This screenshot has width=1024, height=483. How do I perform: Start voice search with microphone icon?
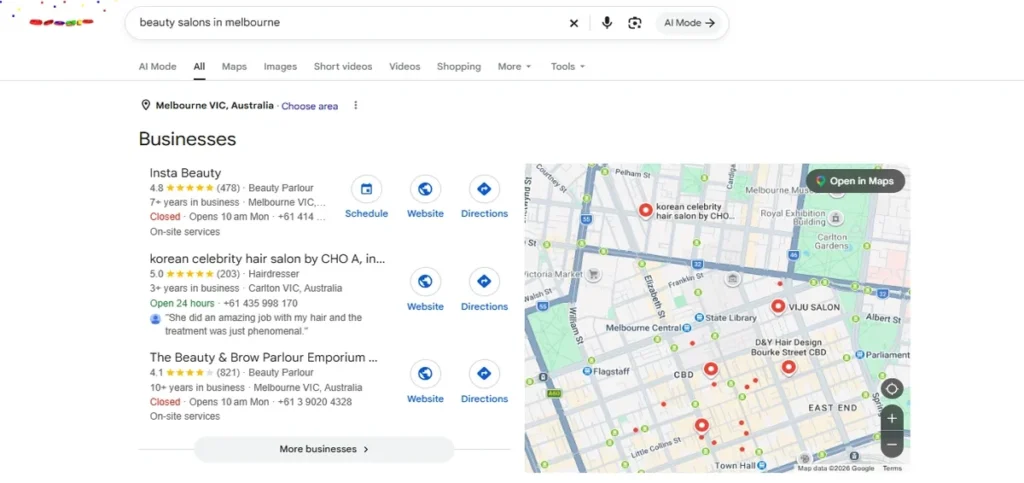[x=607, y=23]
